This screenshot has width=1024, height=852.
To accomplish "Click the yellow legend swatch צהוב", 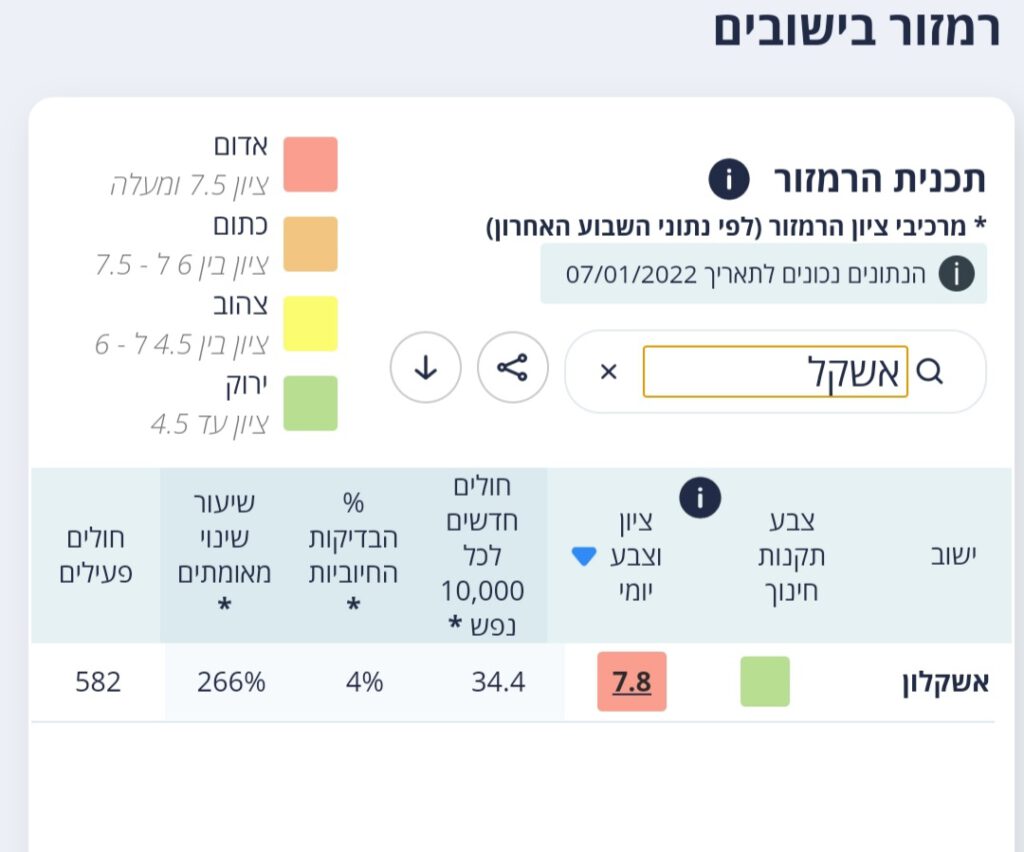I will (x=310, y=323).
